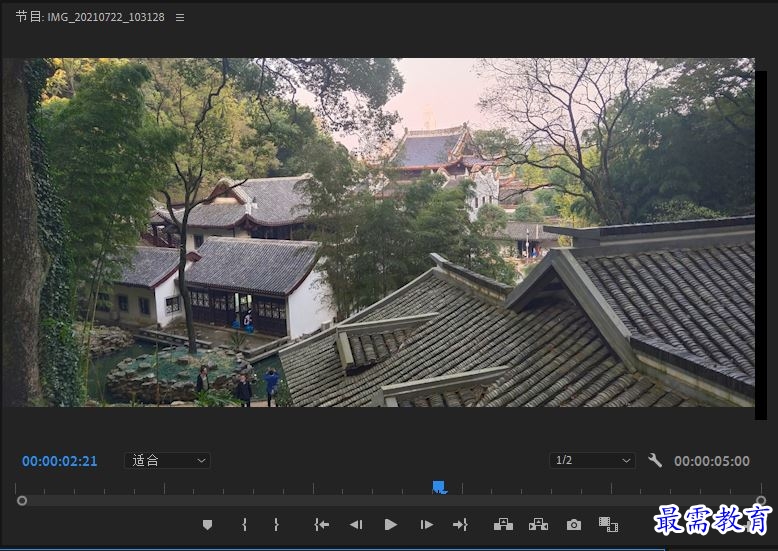Image resolution: width=778 pixels, height=551 pixels.
Task: Click the gray zoom scroll bar
Action: [391, 500]
